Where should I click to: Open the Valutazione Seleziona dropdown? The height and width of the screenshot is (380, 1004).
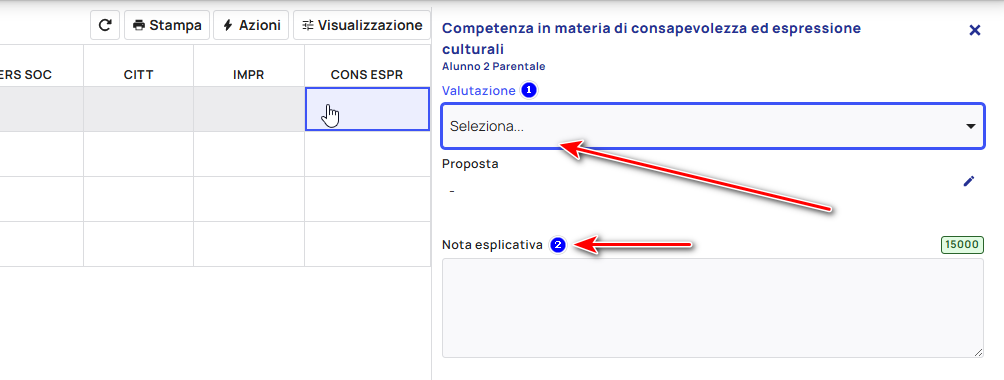point(713,126)
